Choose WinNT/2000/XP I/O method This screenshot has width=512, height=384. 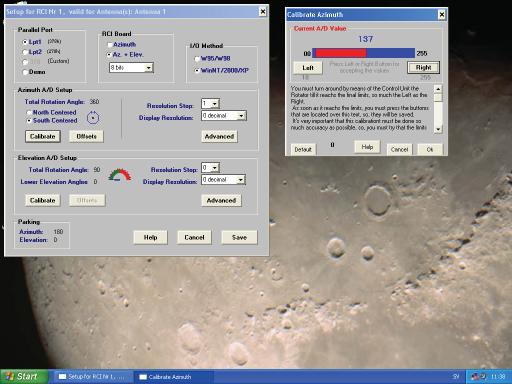[x=197, y=70]
